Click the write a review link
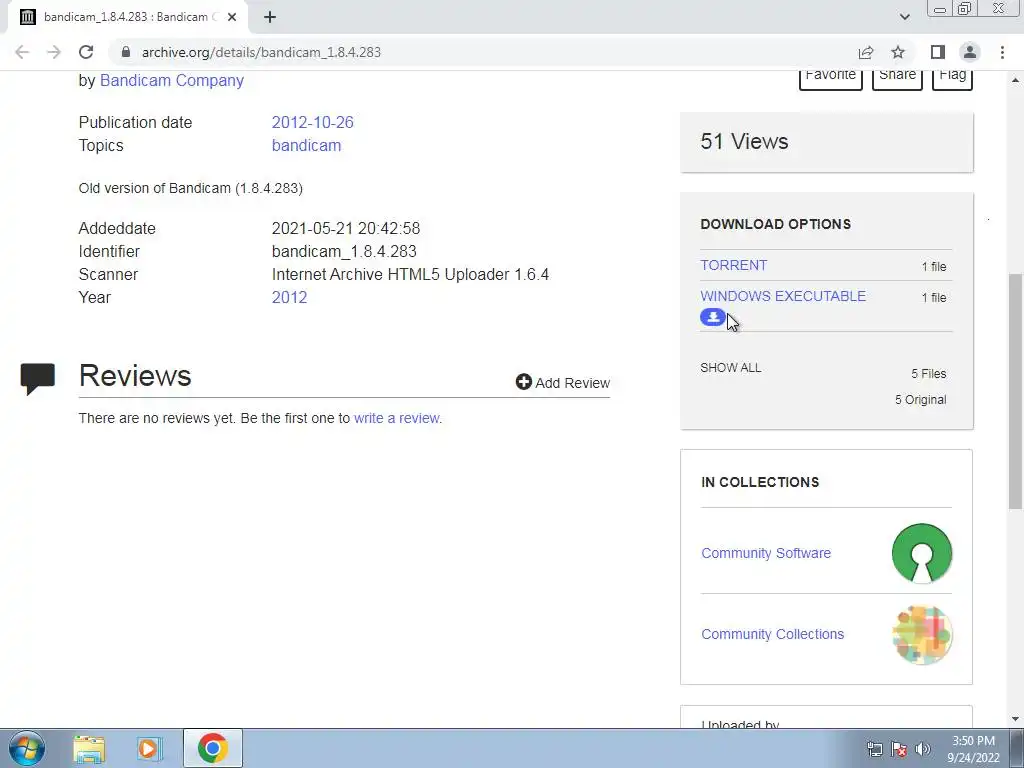The height and width of the screenshot is (768, 1024). coord(397,418)
